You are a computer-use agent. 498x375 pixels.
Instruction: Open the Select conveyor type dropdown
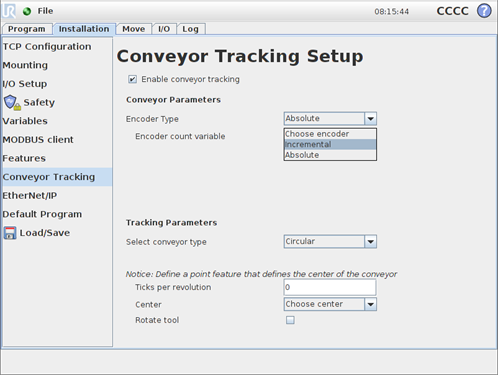click(330, 241)
